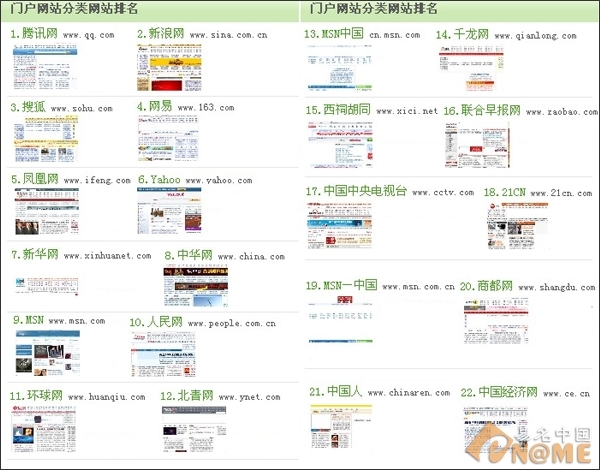Click the 商都网 preview thumbnail
This screenshot has height=470, width=600.
pyautogui.click(x=496, y=321)
